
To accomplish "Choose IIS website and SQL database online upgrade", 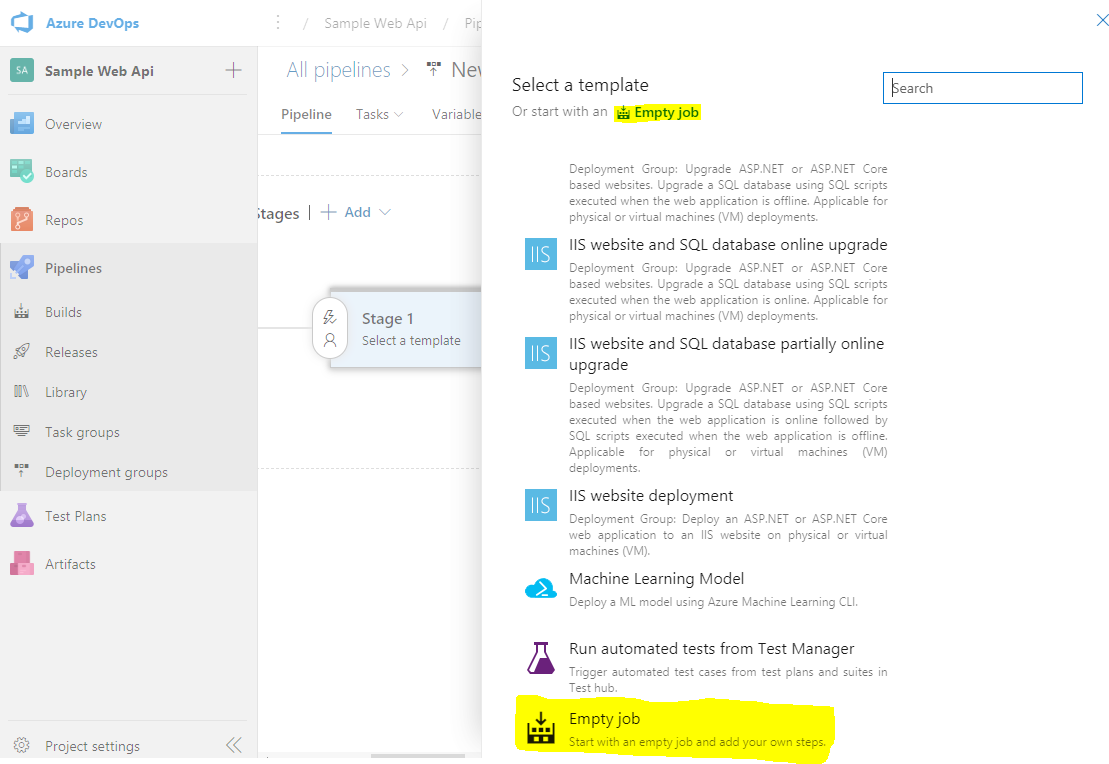I will (728, 245).
